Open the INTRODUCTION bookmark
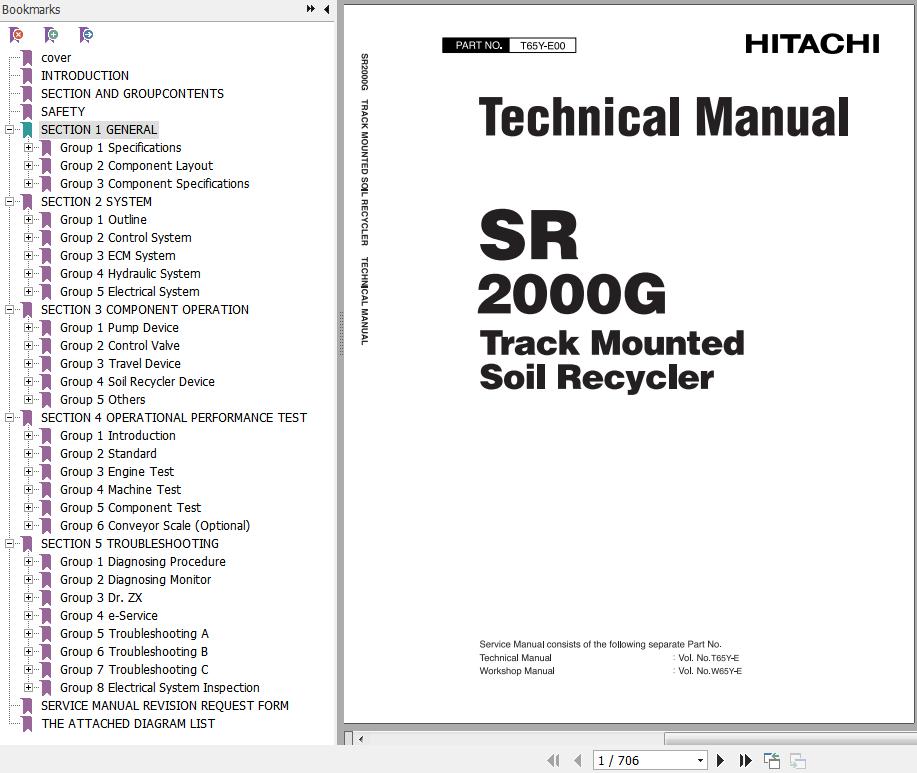 point(85,76)
